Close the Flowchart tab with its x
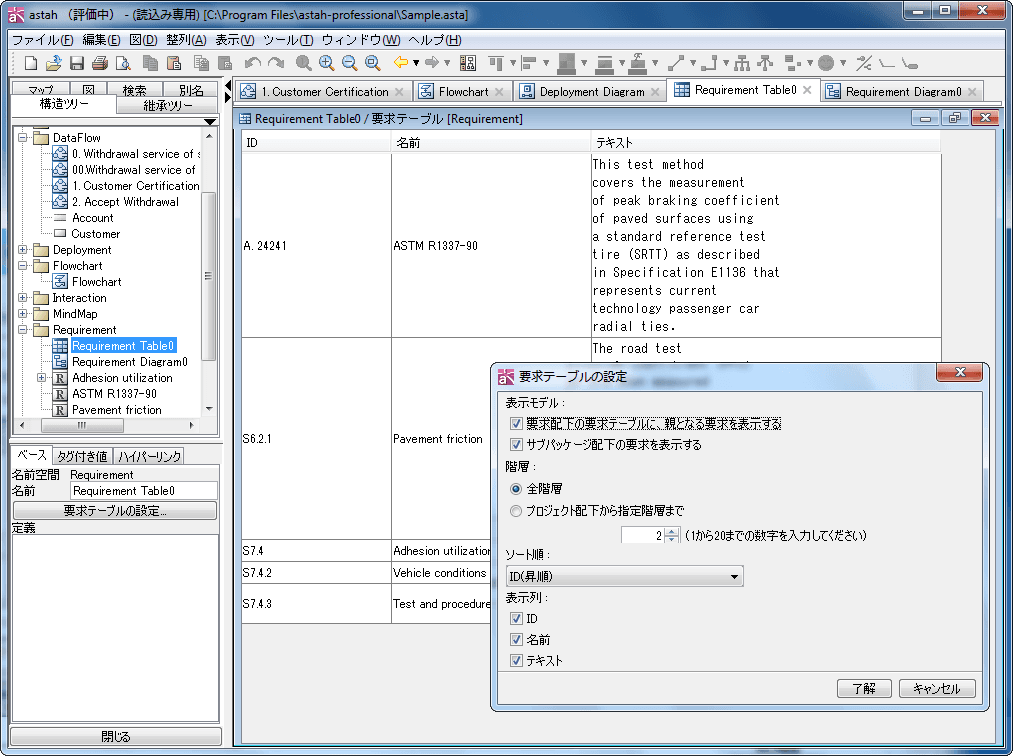 point(499,92)
